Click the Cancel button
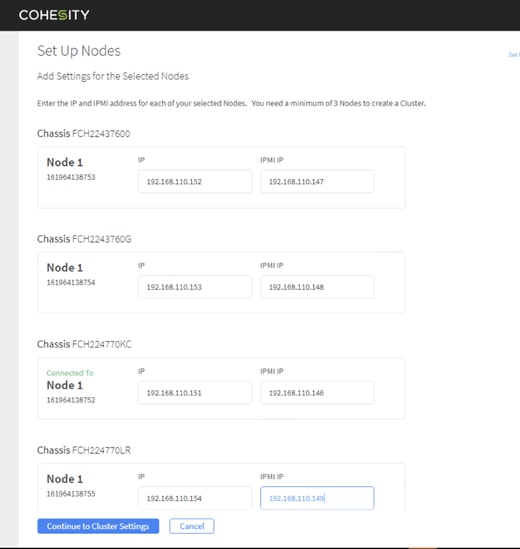This screenshot has height=549, width=520. (192, 526)
